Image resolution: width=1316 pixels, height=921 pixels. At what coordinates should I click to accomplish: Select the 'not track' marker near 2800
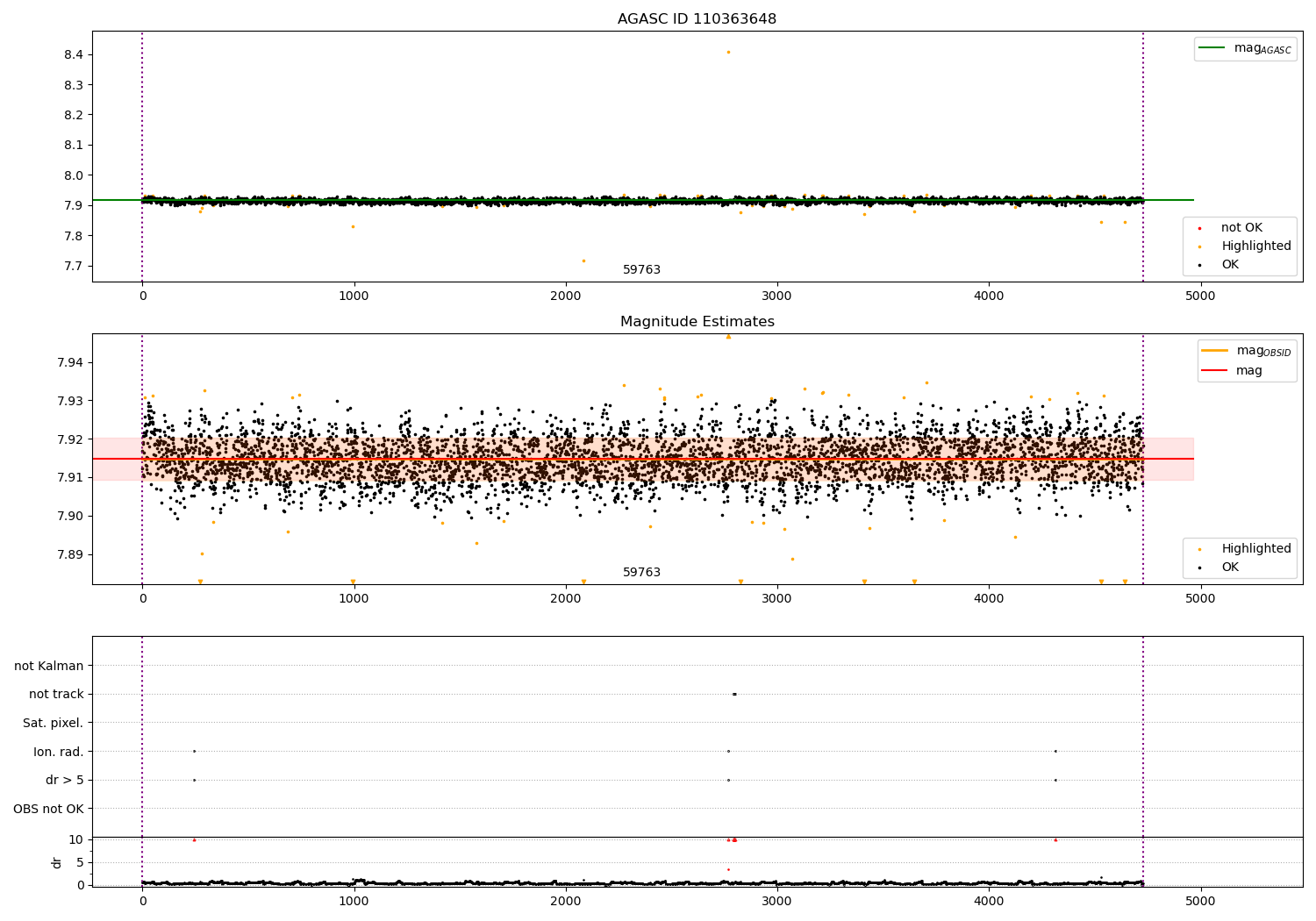tap(734, 694)
